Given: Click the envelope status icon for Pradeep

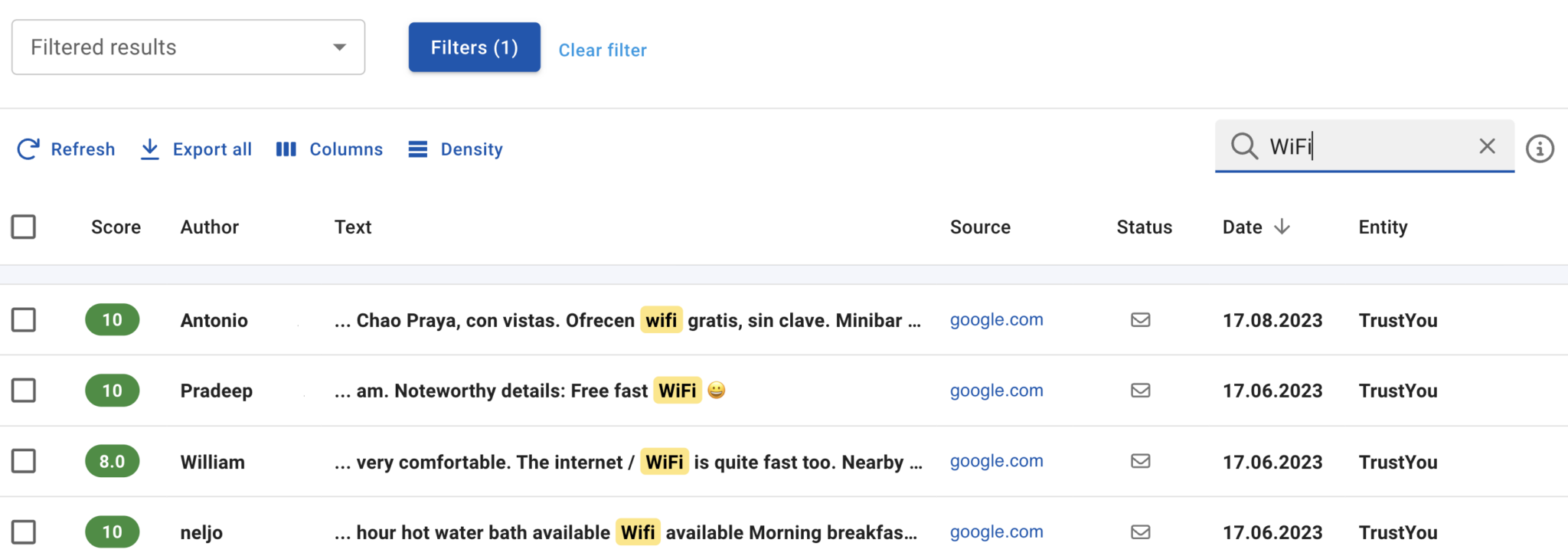Looking at the screenshot, I should pyautogui.click(x=1141, y=391).
